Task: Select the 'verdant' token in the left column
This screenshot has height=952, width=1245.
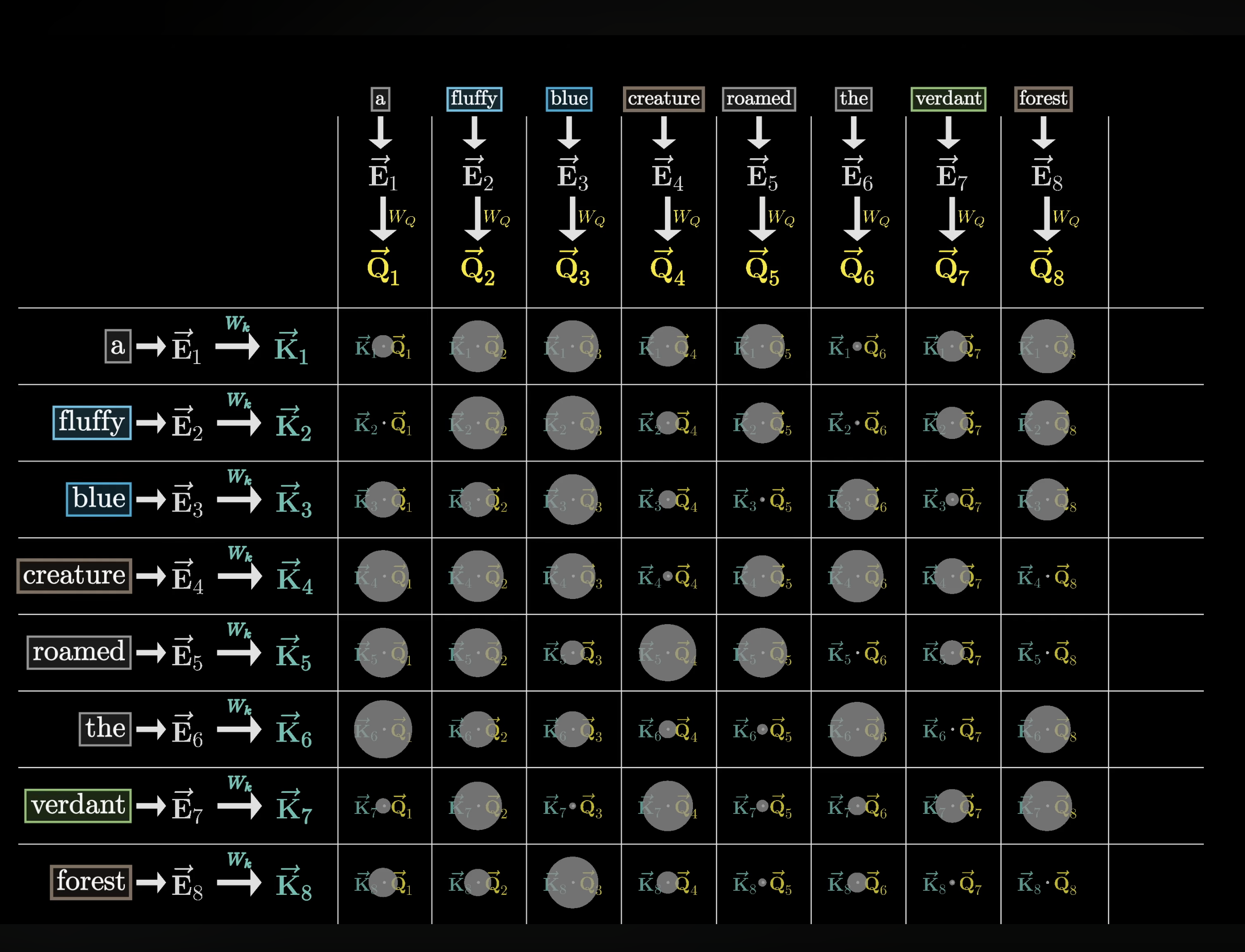Action: pyautogui.click(x=78, y=805)
